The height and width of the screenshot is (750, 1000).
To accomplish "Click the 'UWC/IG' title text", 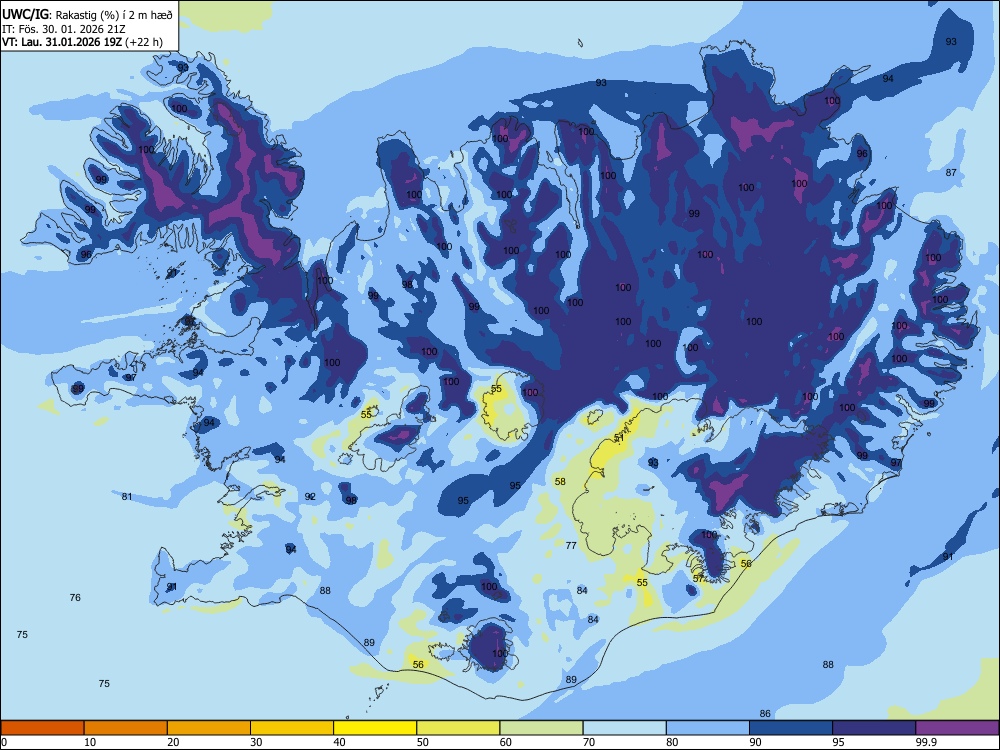I will tap(26, 15).
